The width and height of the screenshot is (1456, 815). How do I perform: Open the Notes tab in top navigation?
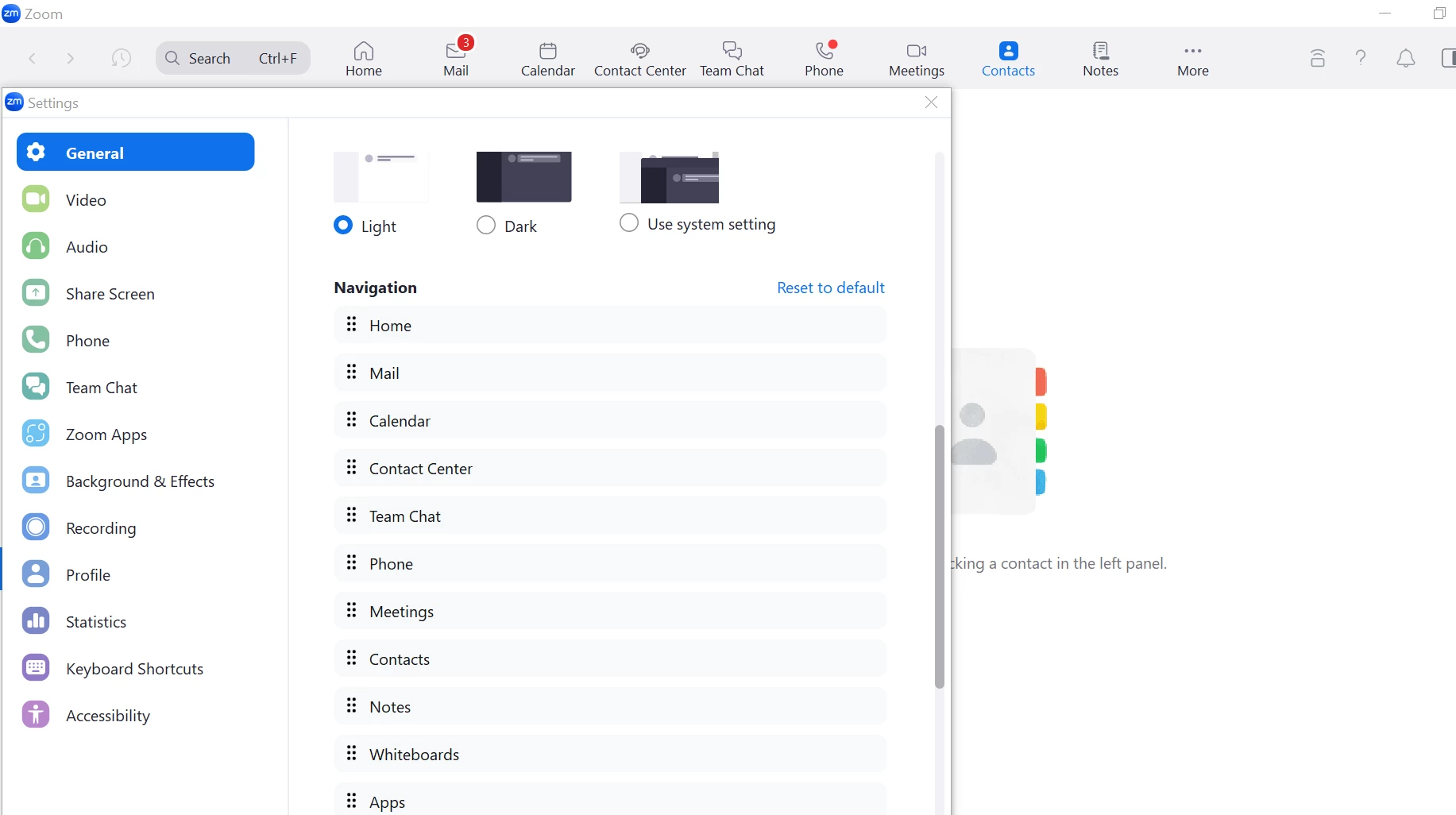(1100, 59)
